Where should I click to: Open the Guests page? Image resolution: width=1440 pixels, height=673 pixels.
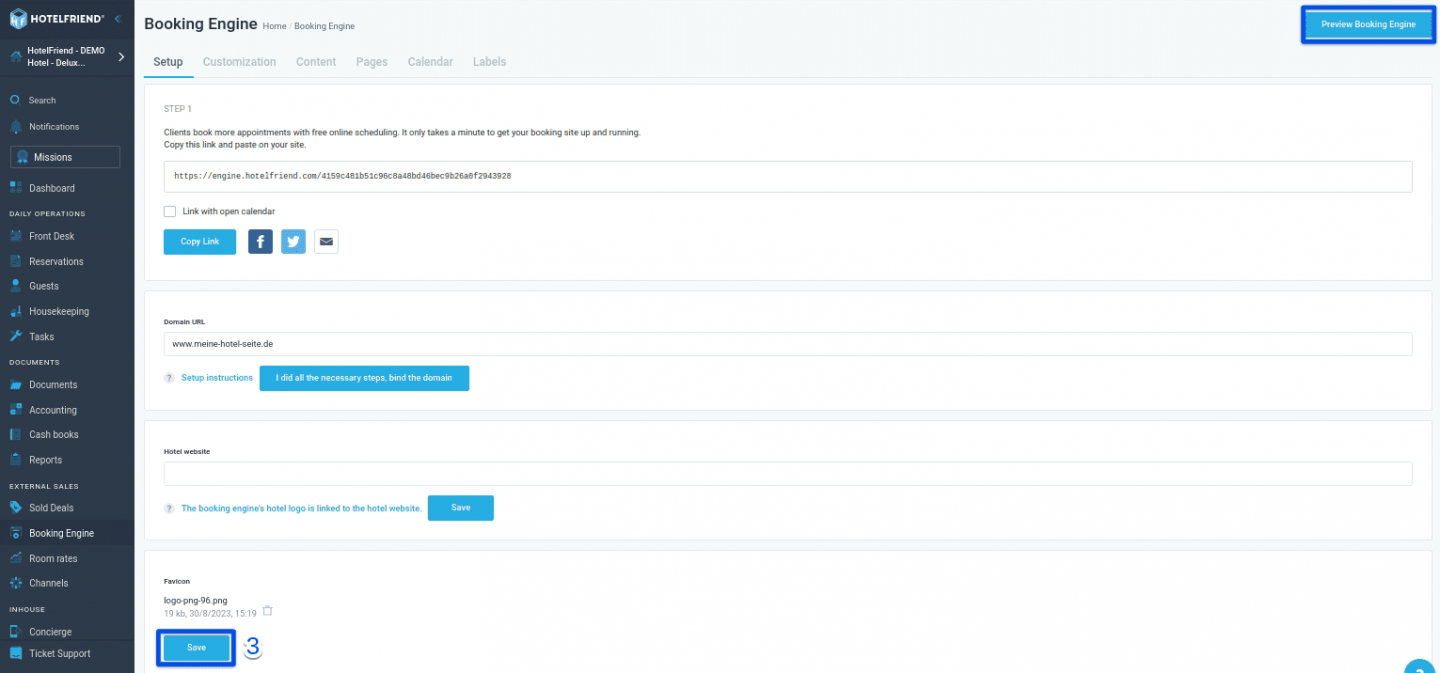point(44,286)
